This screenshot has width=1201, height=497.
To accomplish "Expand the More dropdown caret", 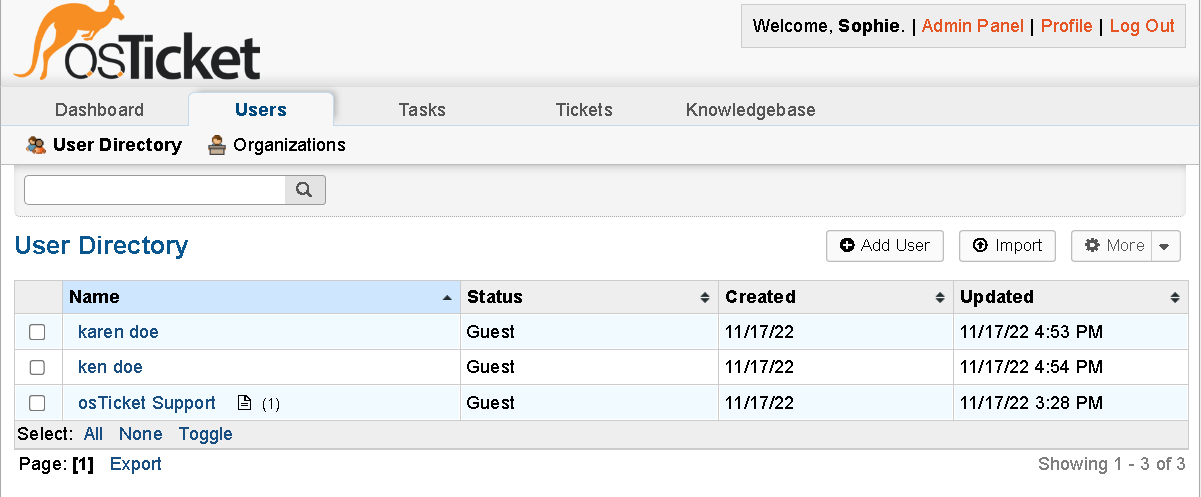I will pyautogui.click(x=1166, y=246).
